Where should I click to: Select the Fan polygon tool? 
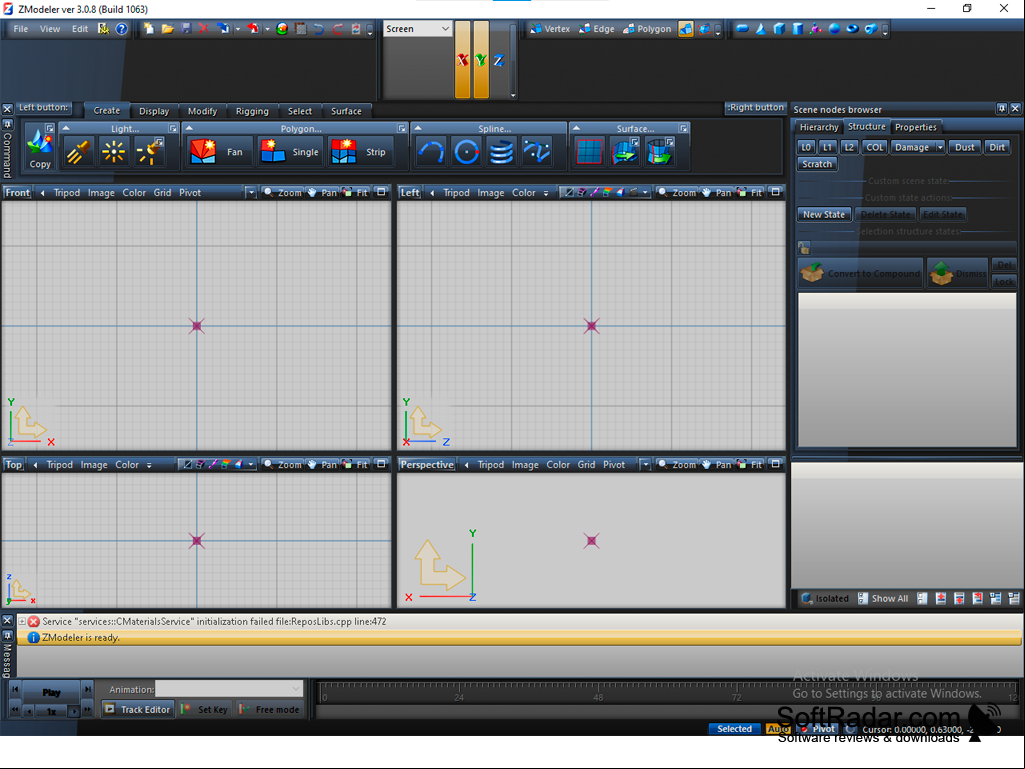click(x=219, y=152)
